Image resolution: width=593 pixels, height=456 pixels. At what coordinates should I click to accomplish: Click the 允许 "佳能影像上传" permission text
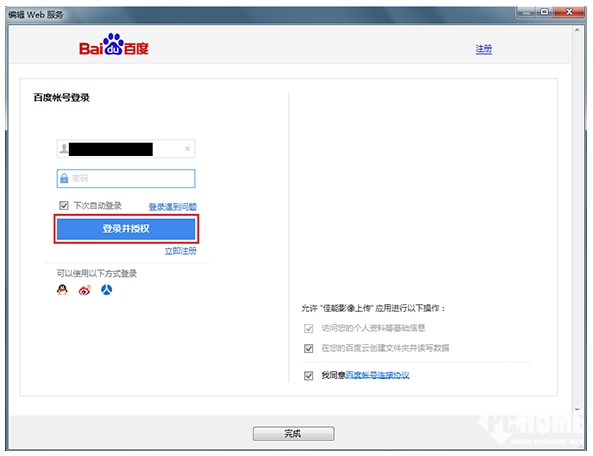(373, 308)
